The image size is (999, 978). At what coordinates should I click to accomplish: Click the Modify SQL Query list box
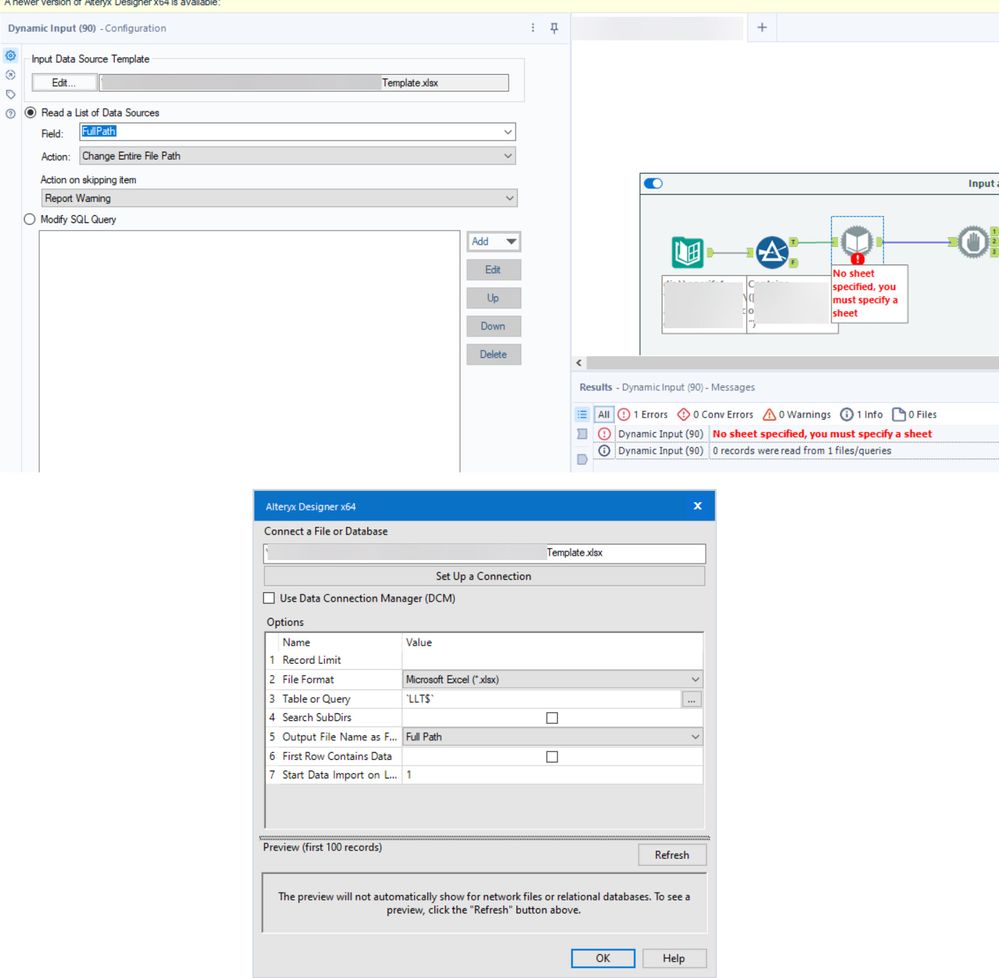point(249,351)
